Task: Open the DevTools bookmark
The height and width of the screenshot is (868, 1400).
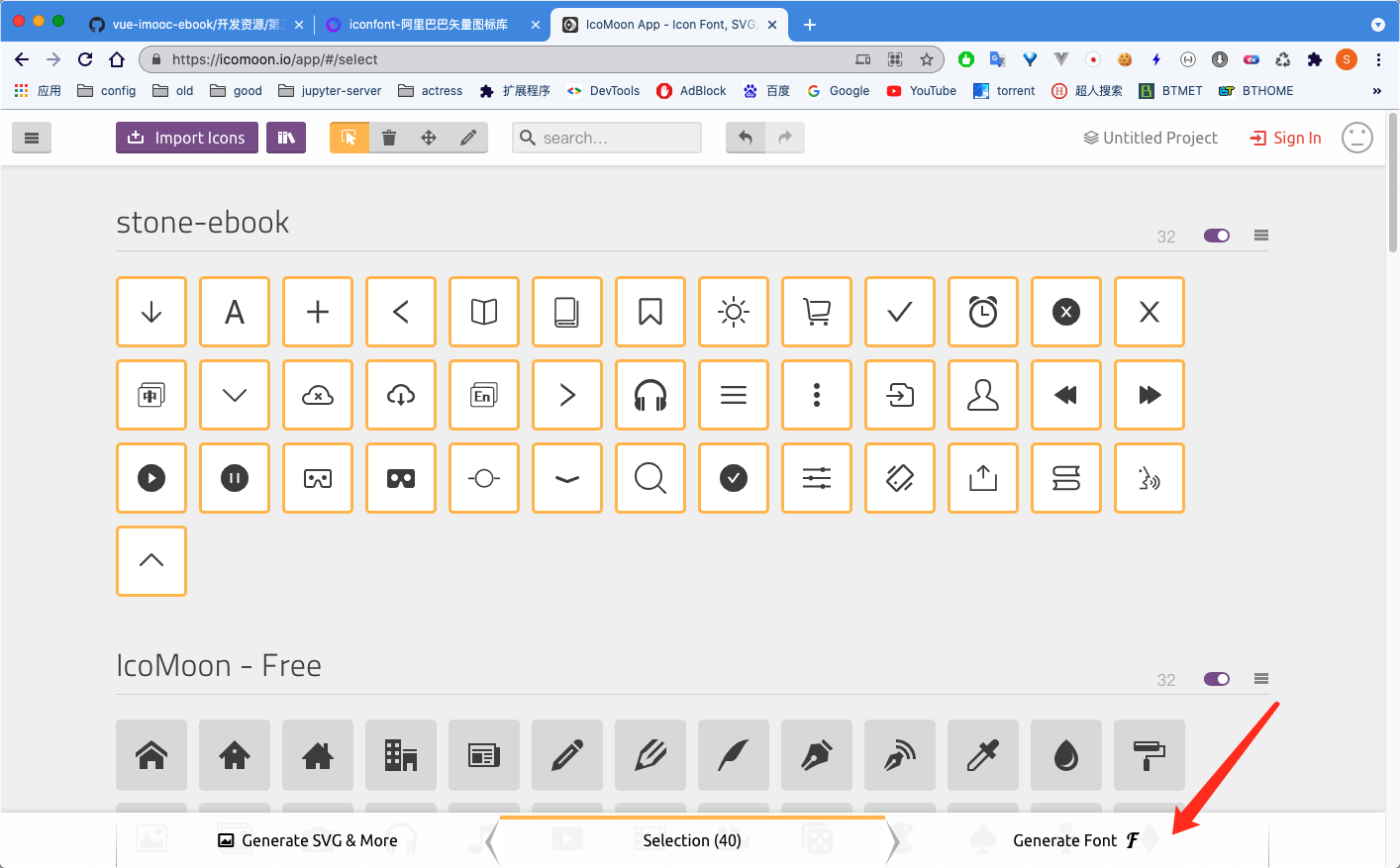Action: (603, 91)
